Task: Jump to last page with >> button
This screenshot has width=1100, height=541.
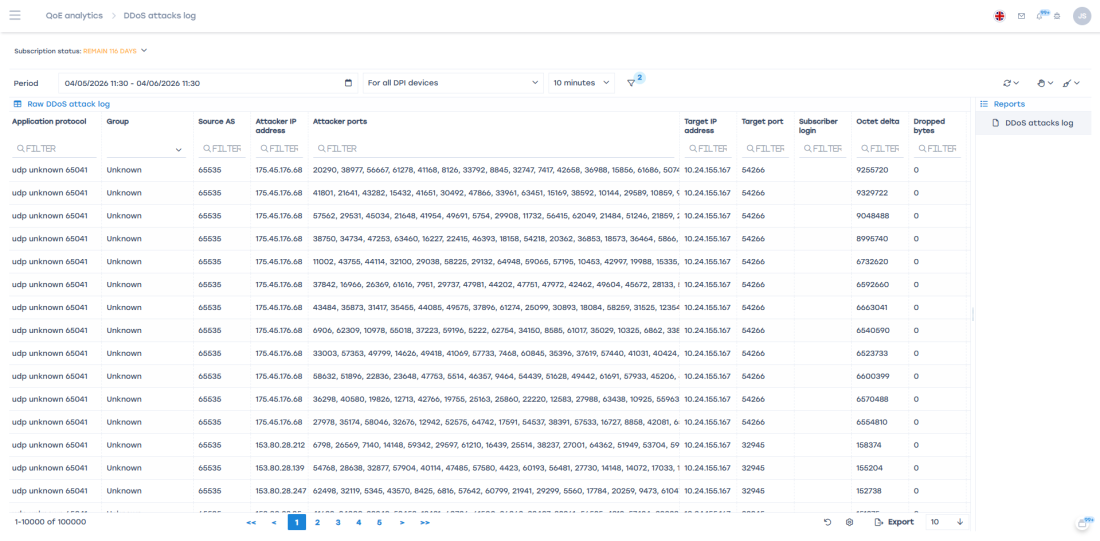Action: 424,523
